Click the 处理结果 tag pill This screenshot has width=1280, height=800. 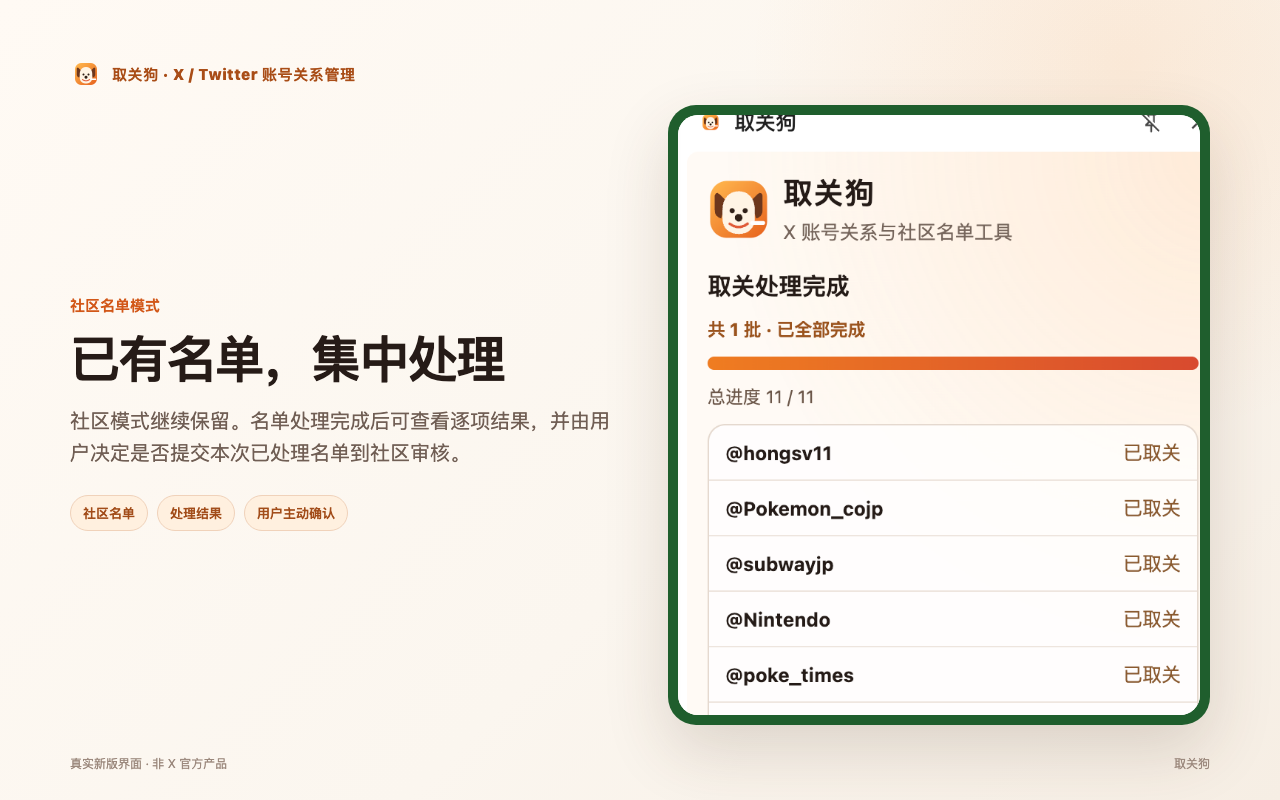click(196, 513)
